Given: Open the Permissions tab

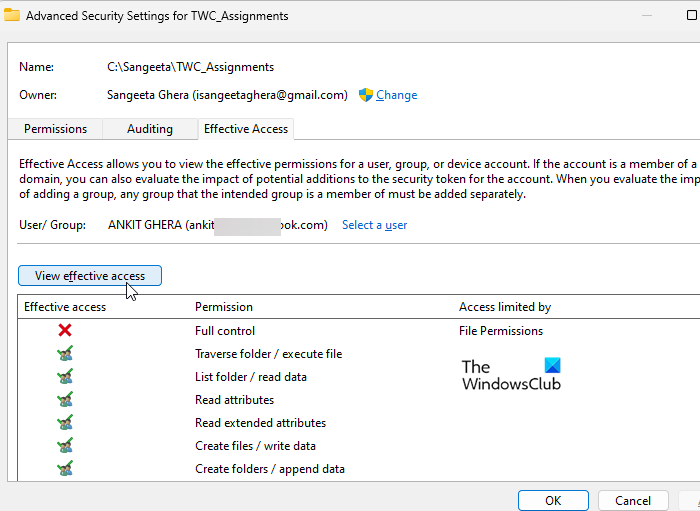Looking at the screenshot, I should 55,129.
